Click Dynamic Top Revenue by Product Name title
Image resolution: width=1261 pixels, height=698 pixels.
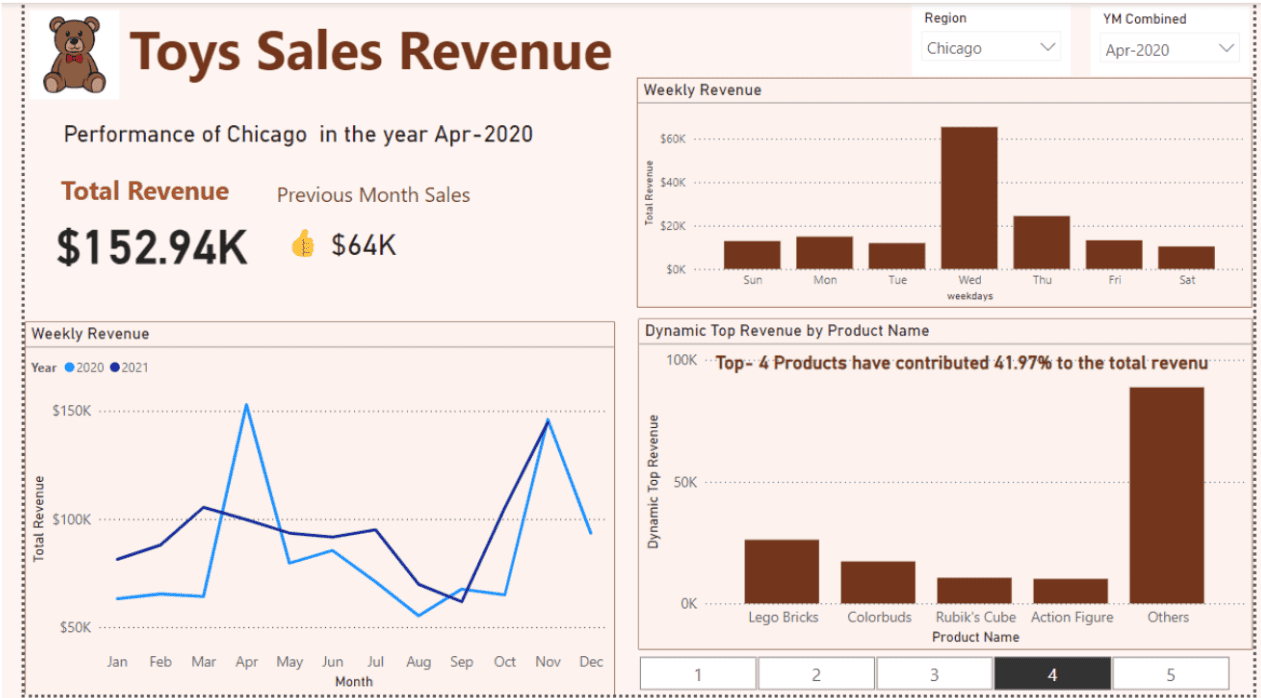click(787, 330)
